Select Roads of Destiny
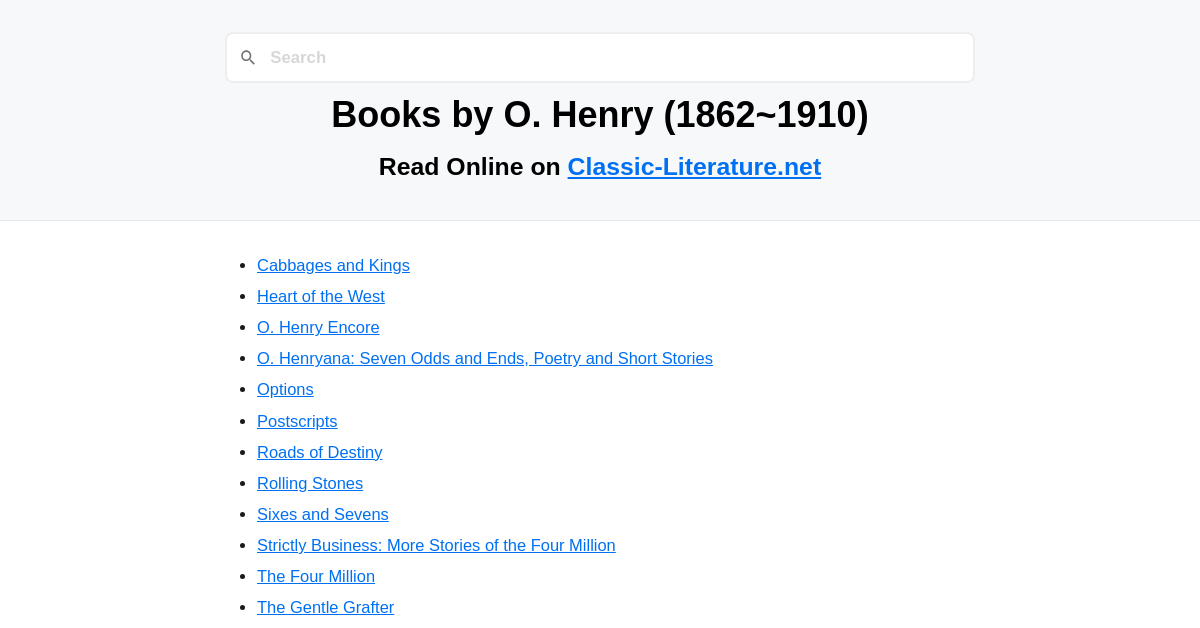The image size is (1200, 628). (x=319, y=452)
